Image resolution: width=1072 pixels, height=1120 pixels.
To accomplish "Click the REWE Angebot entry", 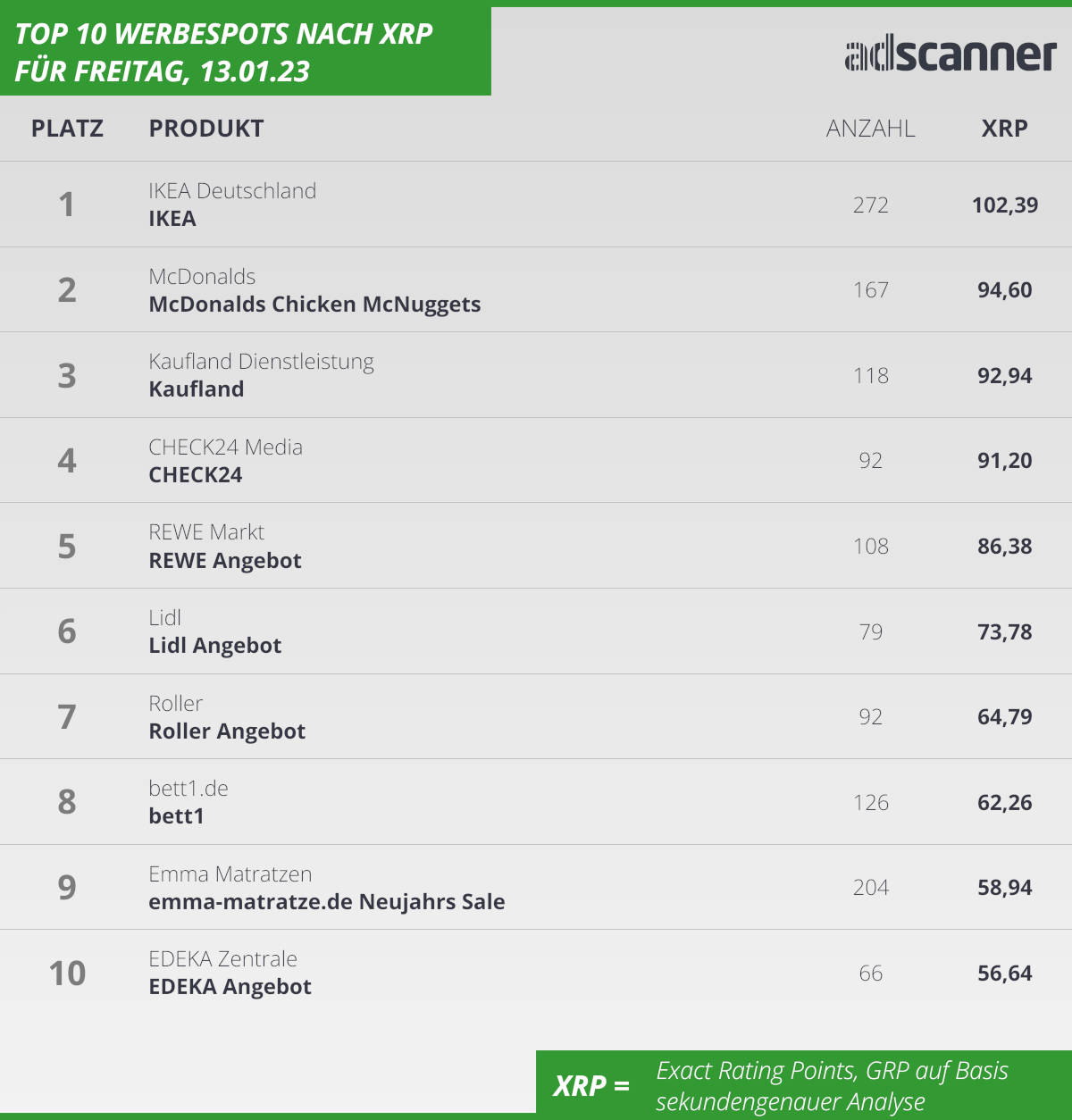I will click(x=225, y=561).
